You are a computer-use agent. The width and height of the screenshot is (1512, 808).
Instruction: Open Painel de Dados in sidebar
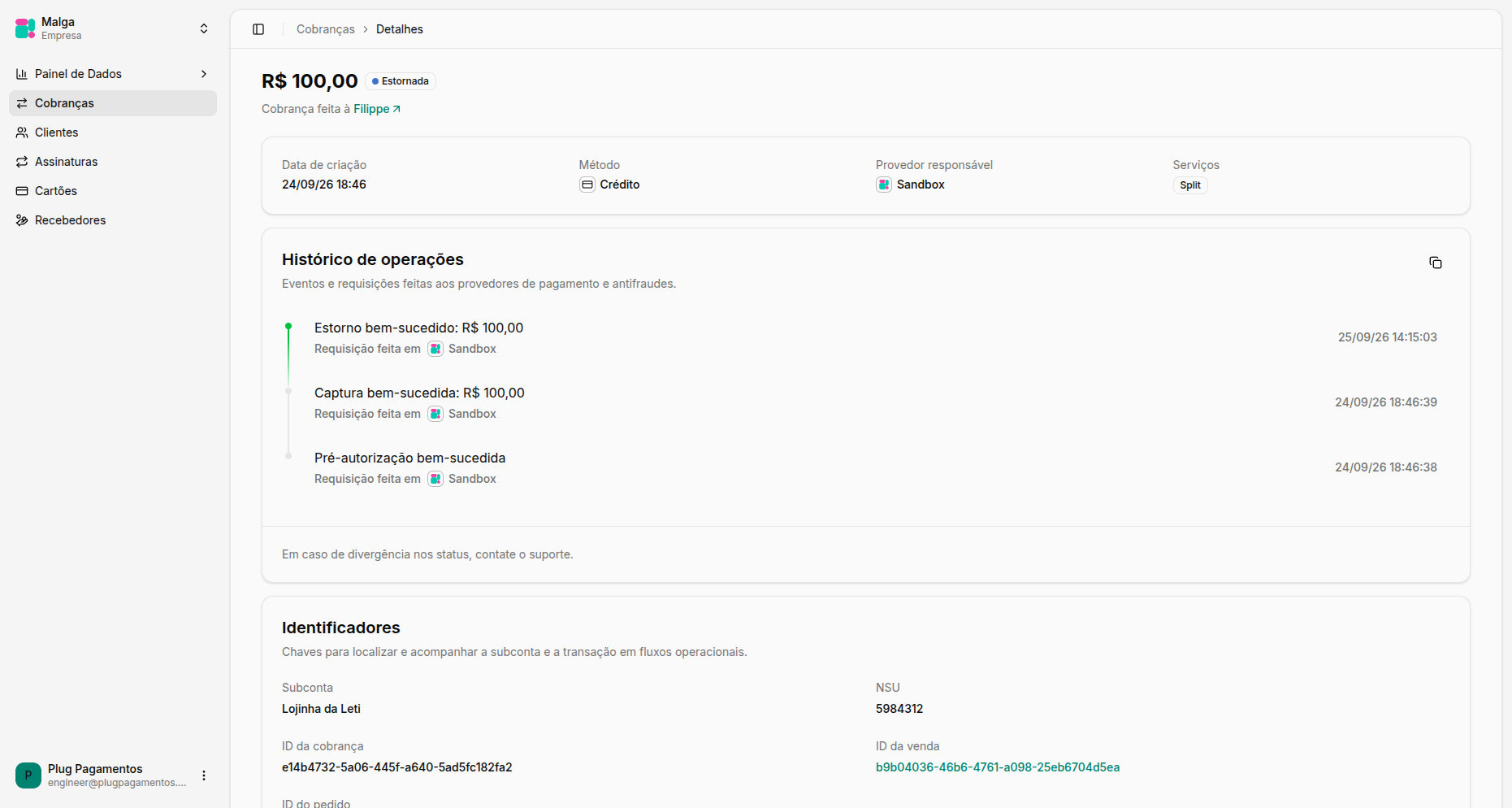coord(113,74)
